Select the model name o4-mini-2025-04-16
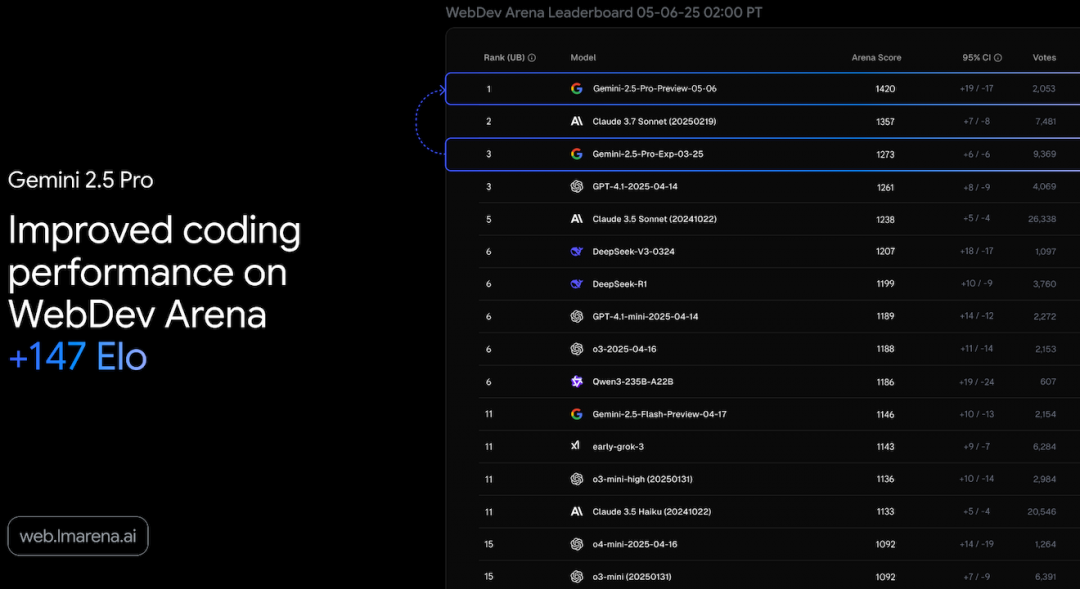The height and width of the screenshot is (589, 1080). [x=635, y=544]
